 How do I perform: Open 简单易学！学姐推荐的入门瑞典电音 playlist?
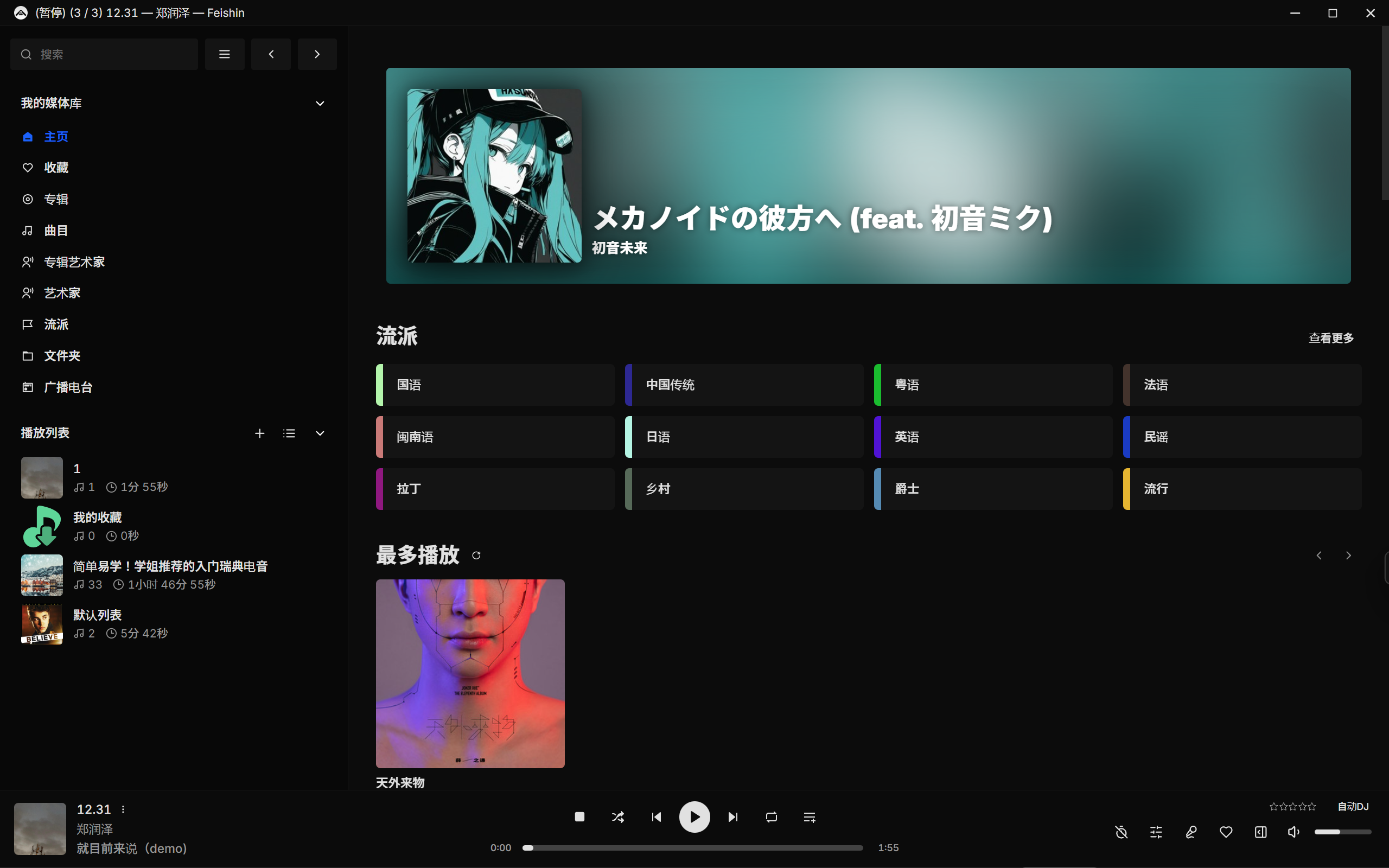coord(173,575)
